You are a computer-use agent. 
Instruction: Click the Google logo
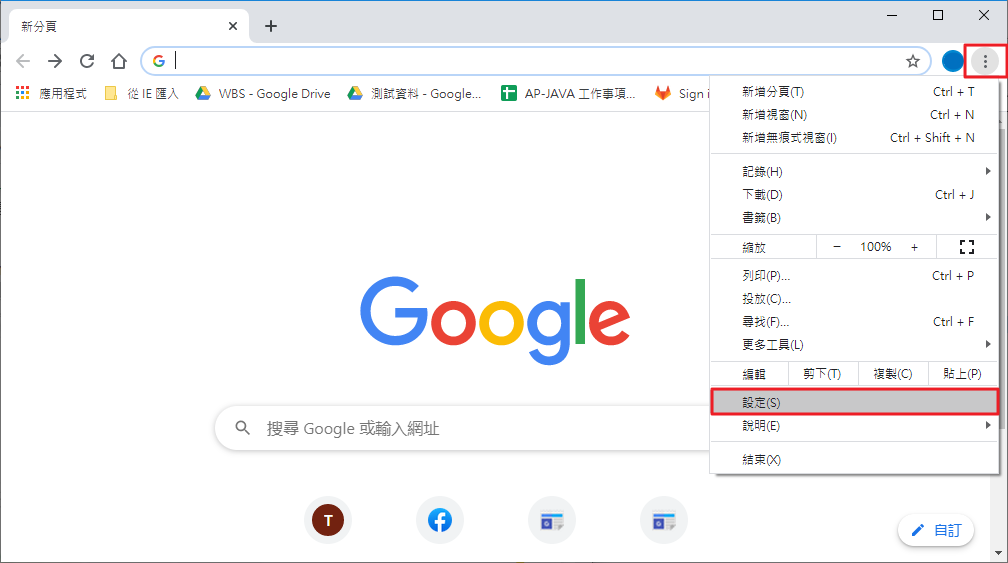pyautogui.click(x=494, y=319)
